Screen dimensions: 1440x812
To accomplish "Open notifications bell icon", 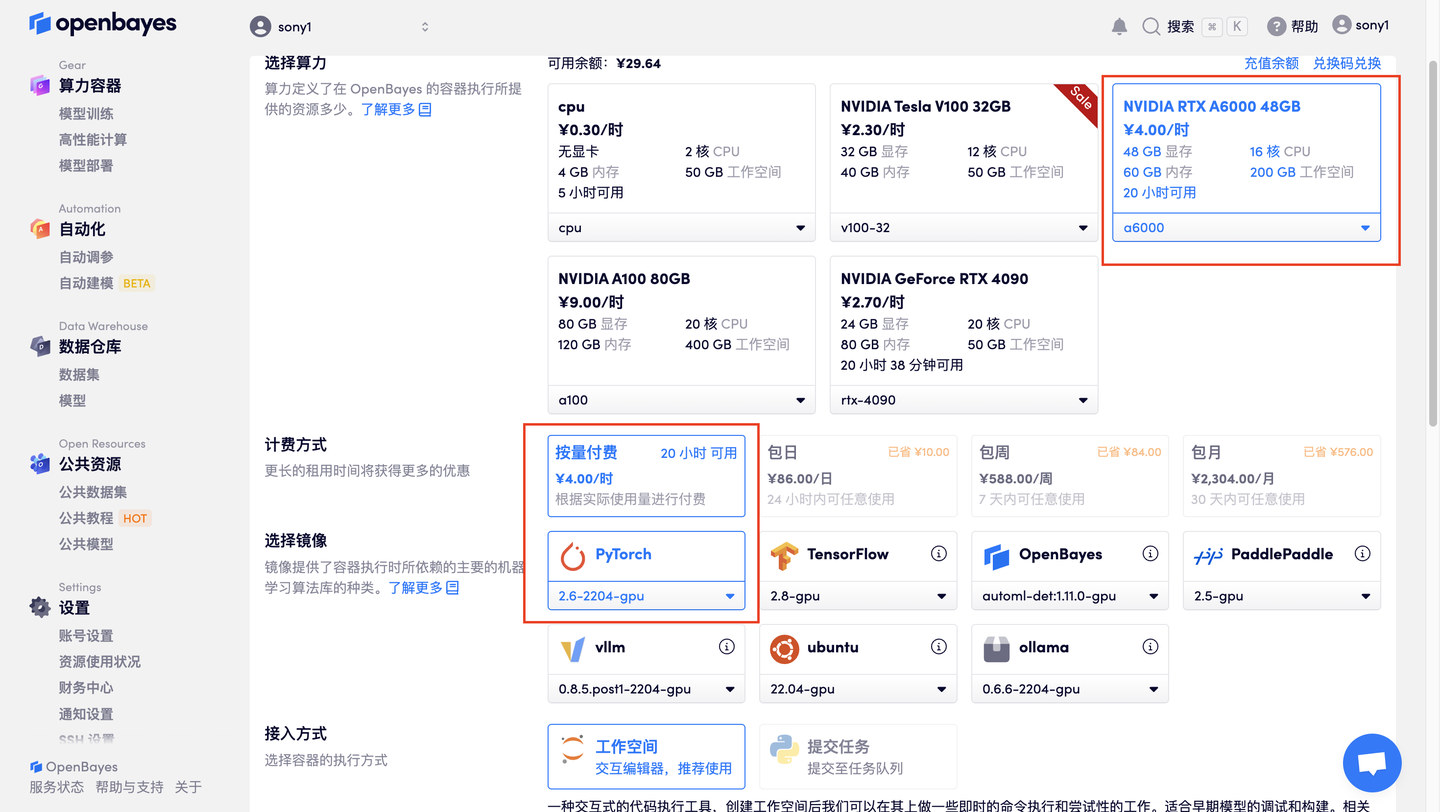I will point(1119,27).
